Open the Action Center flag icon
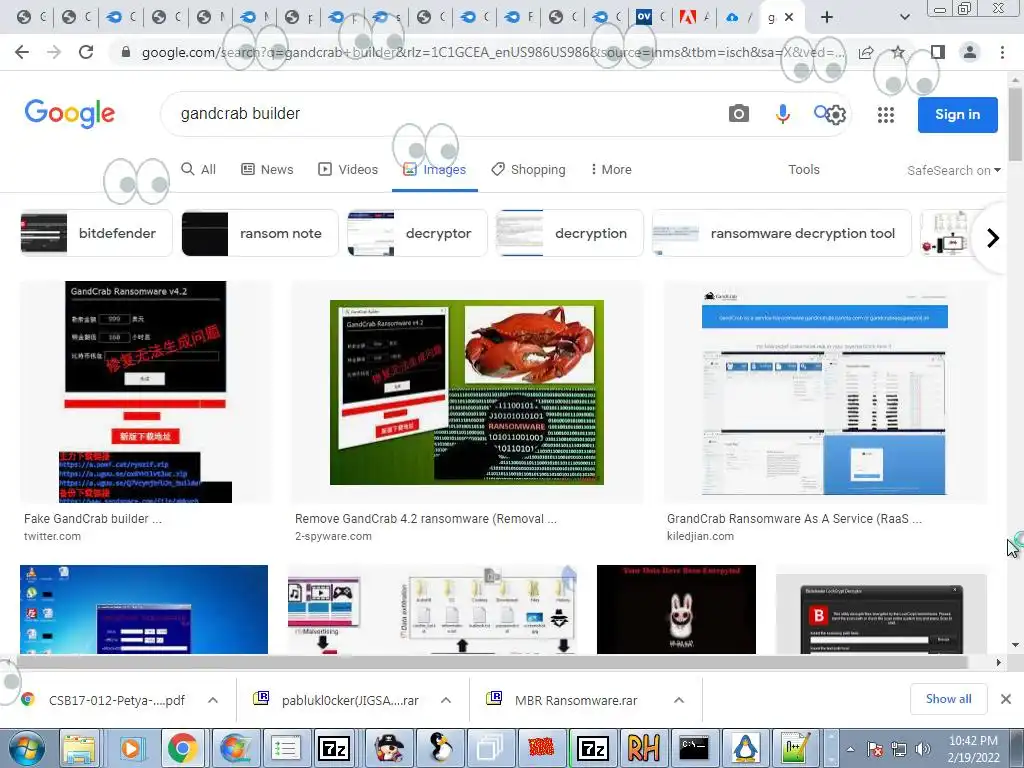The image size is (1024, 768). tap(874, 749)
